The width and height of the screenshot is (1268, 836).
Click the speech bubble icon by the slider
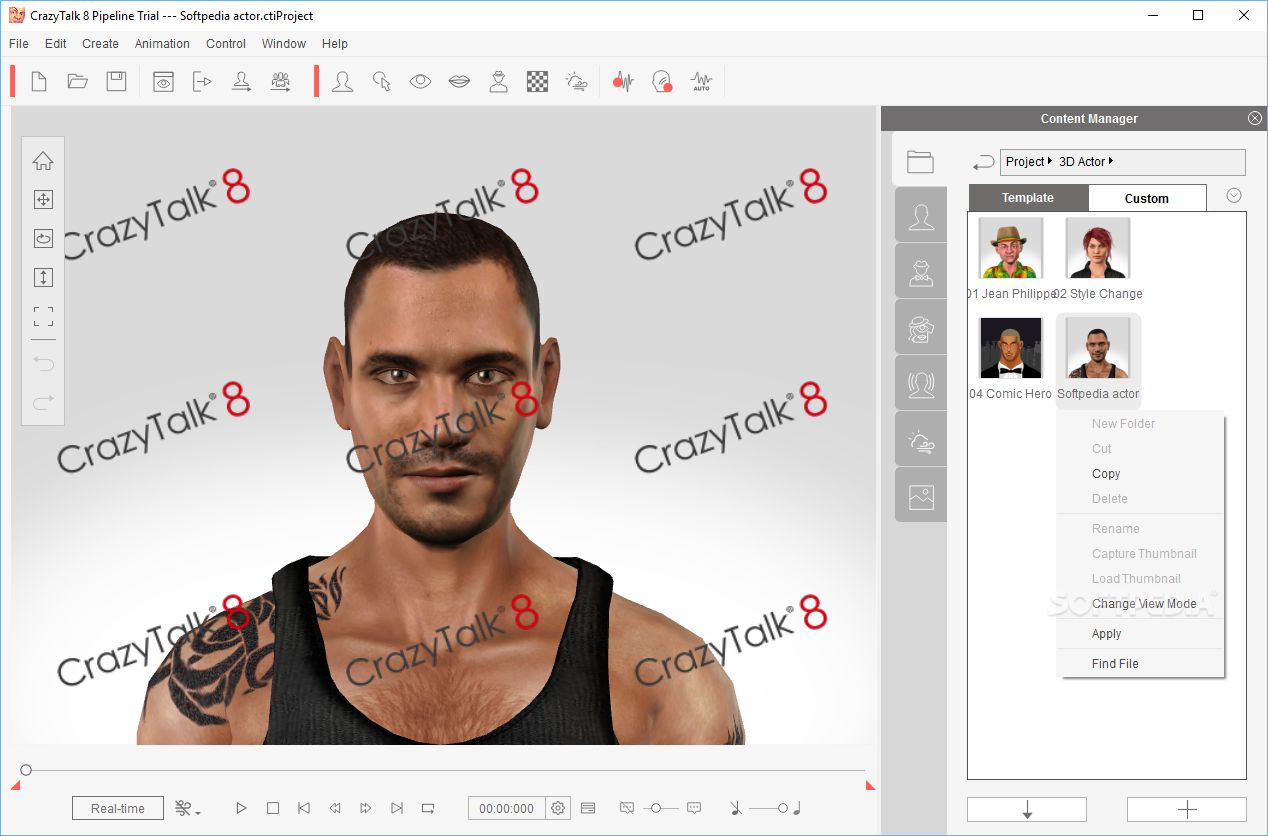coord(694,808)
